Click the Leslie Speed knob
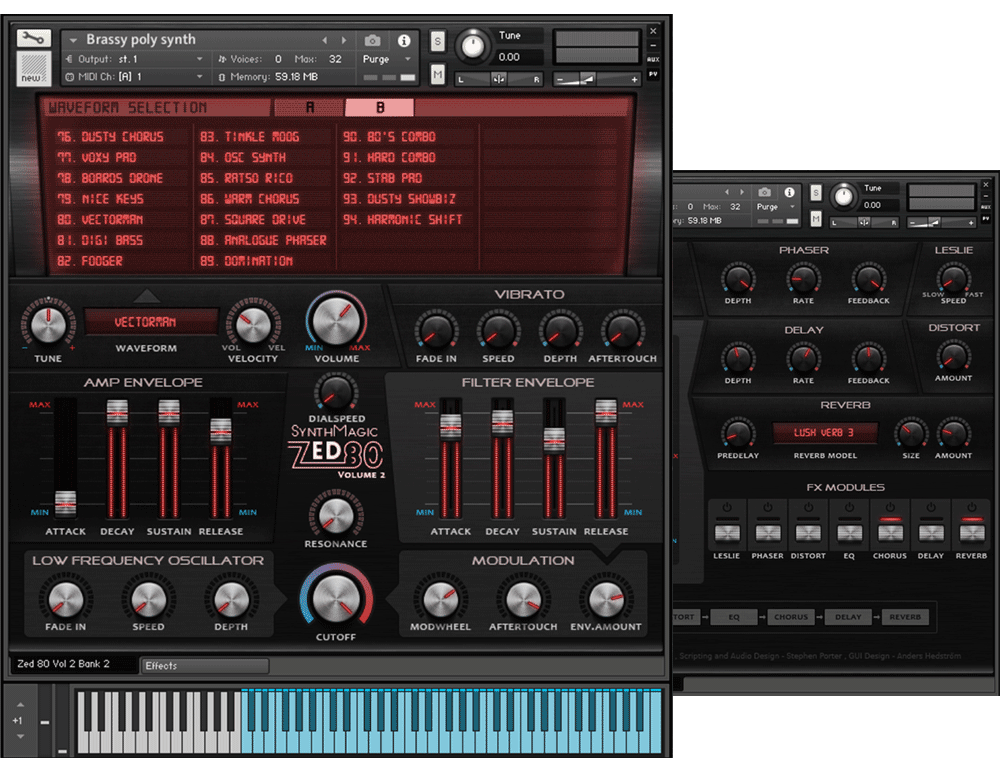The height and width of the screenshot is (772, 1000). point(953,279)
